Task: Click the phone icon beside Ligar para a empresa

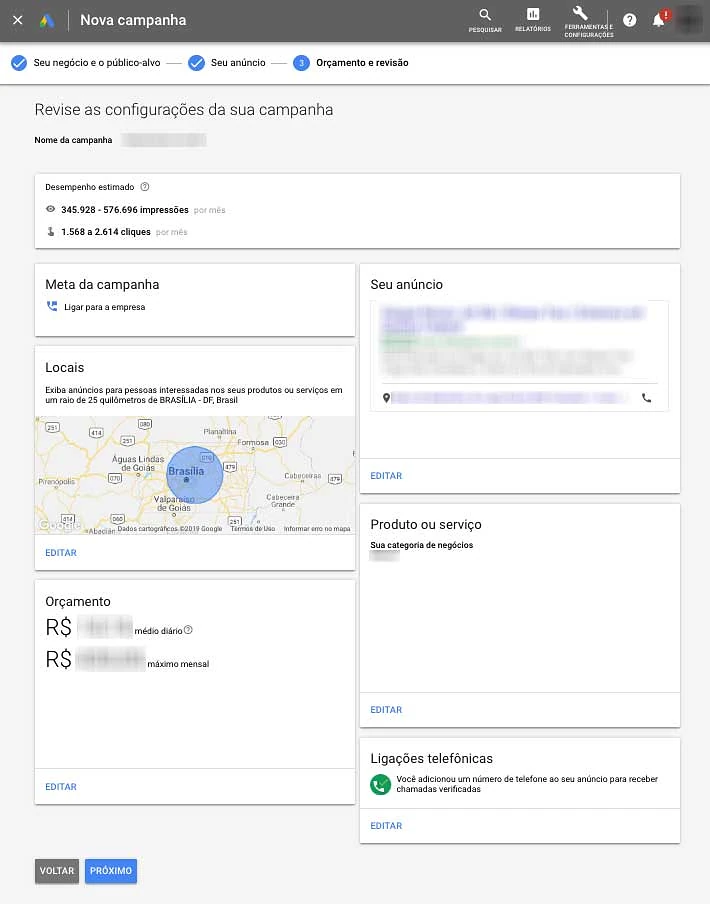Action: pyautogui.click(x=52, y=306)
